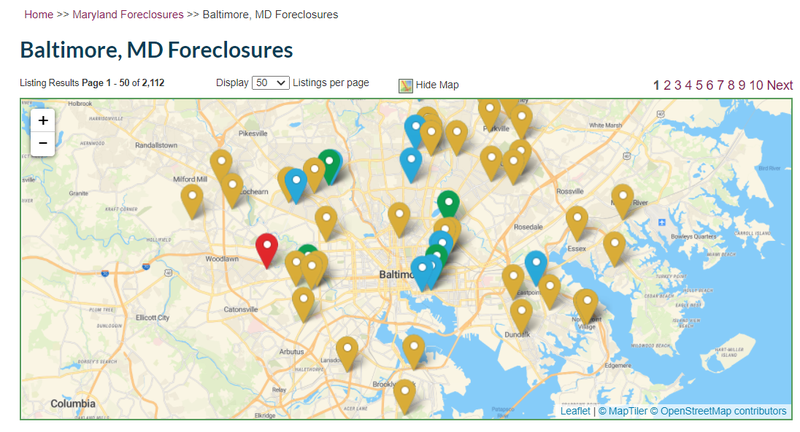Go to results page 4
The width and height of the screenshot is (800, 432).
pos(688,85)
